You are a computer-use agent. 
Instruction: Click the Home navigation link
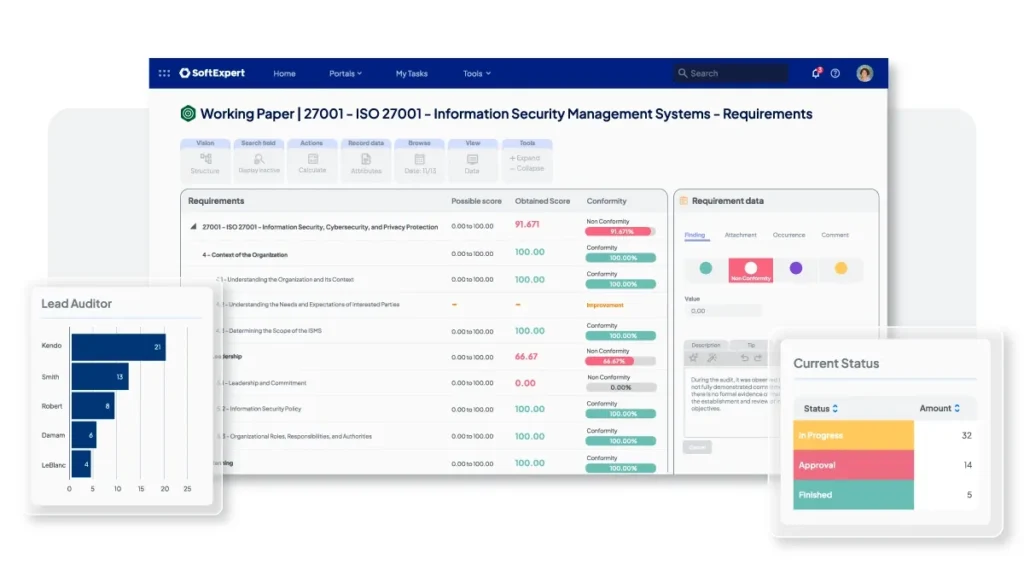(x=284, y=73)
